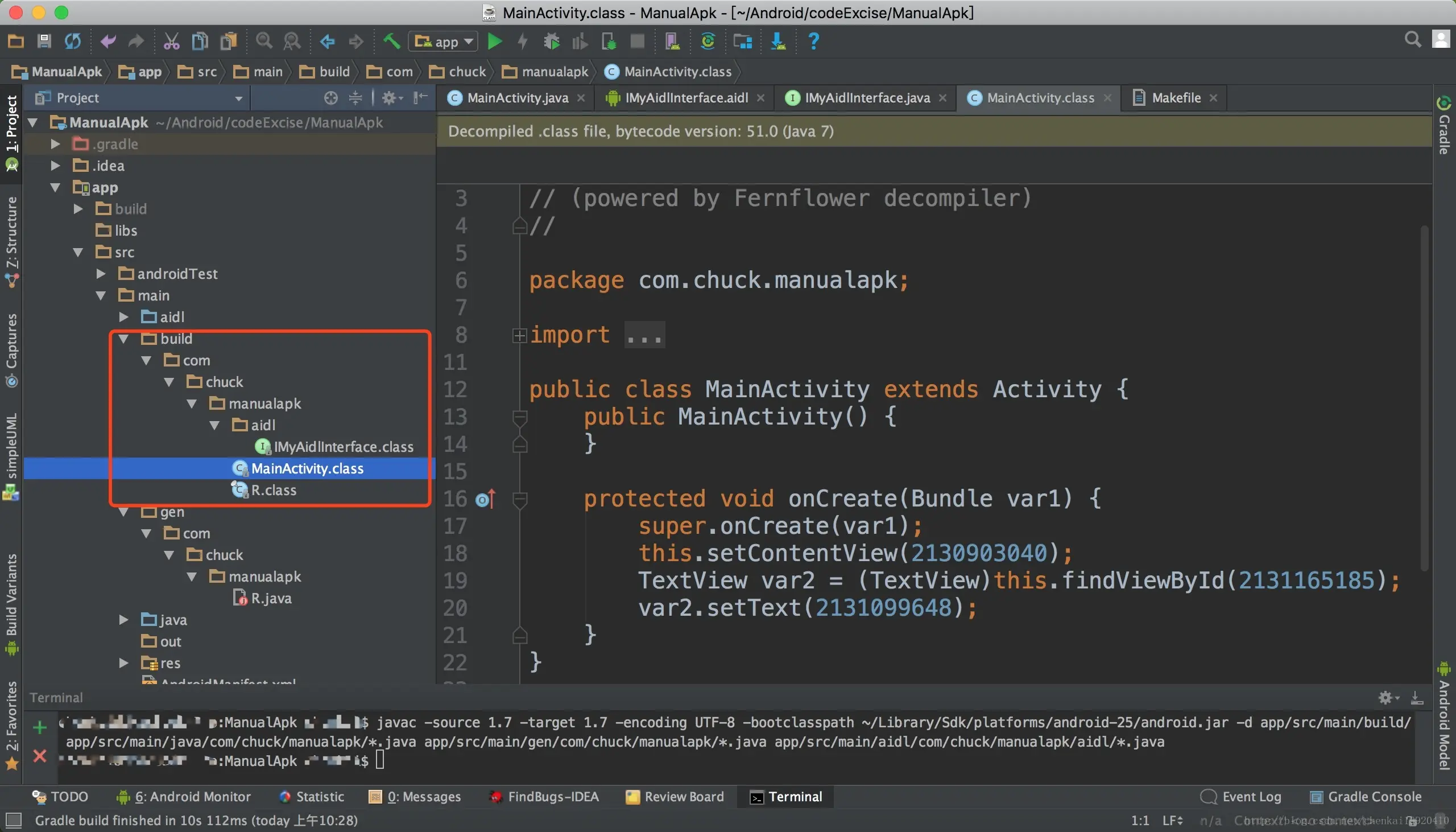Toggle the Gradle right side panel
The width and height of the screenshot is (1456, 832).
(x=1444, y=126)
